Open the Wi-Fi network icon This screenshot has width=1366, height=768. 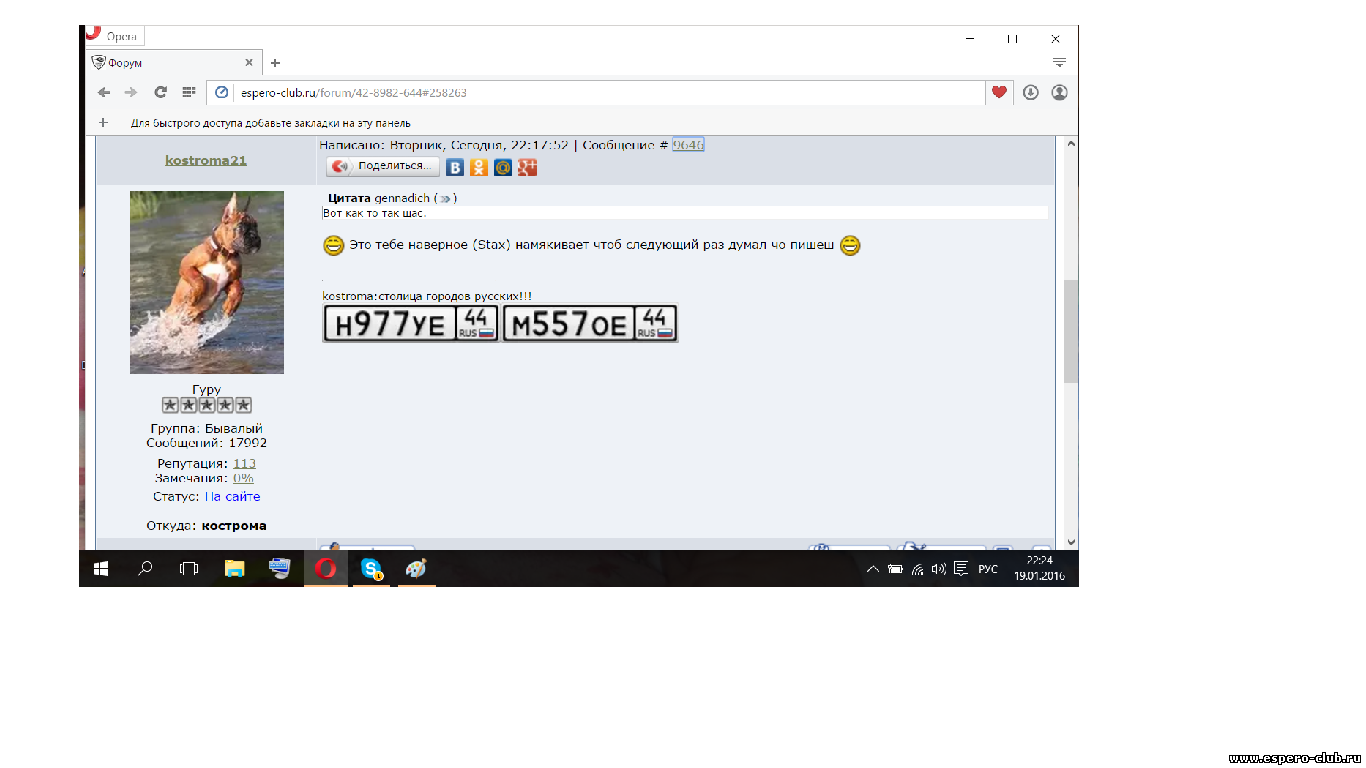click(917, 569)
